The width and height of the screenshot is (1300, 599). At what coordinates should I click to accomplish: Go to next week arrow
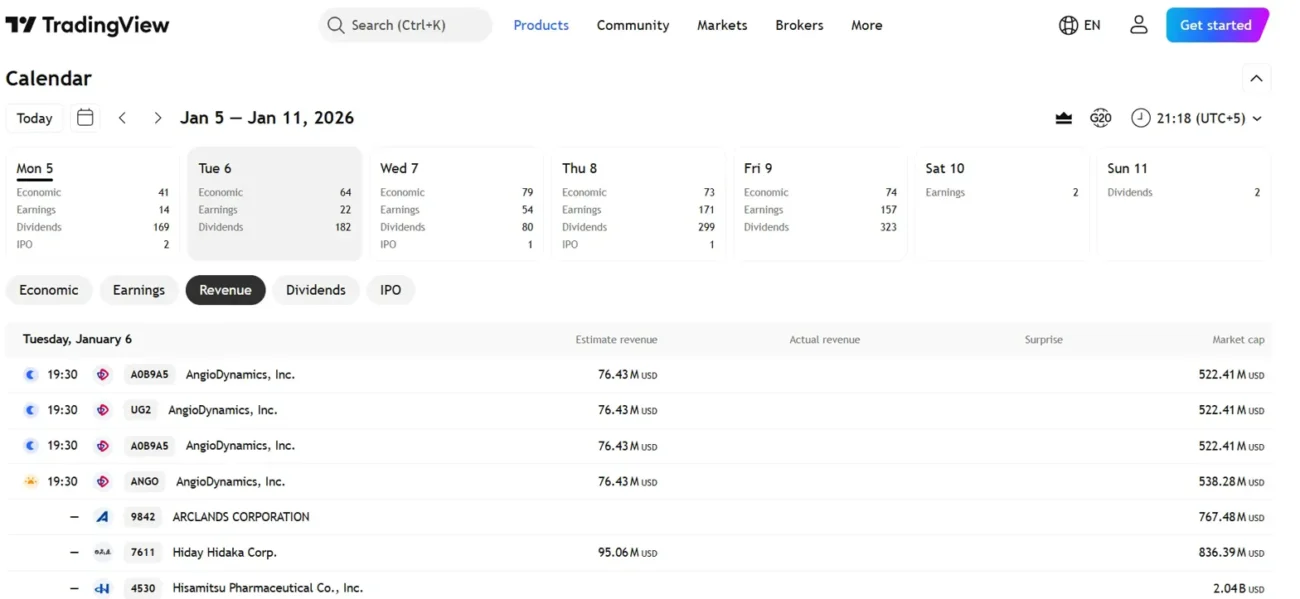coord(157,118)
